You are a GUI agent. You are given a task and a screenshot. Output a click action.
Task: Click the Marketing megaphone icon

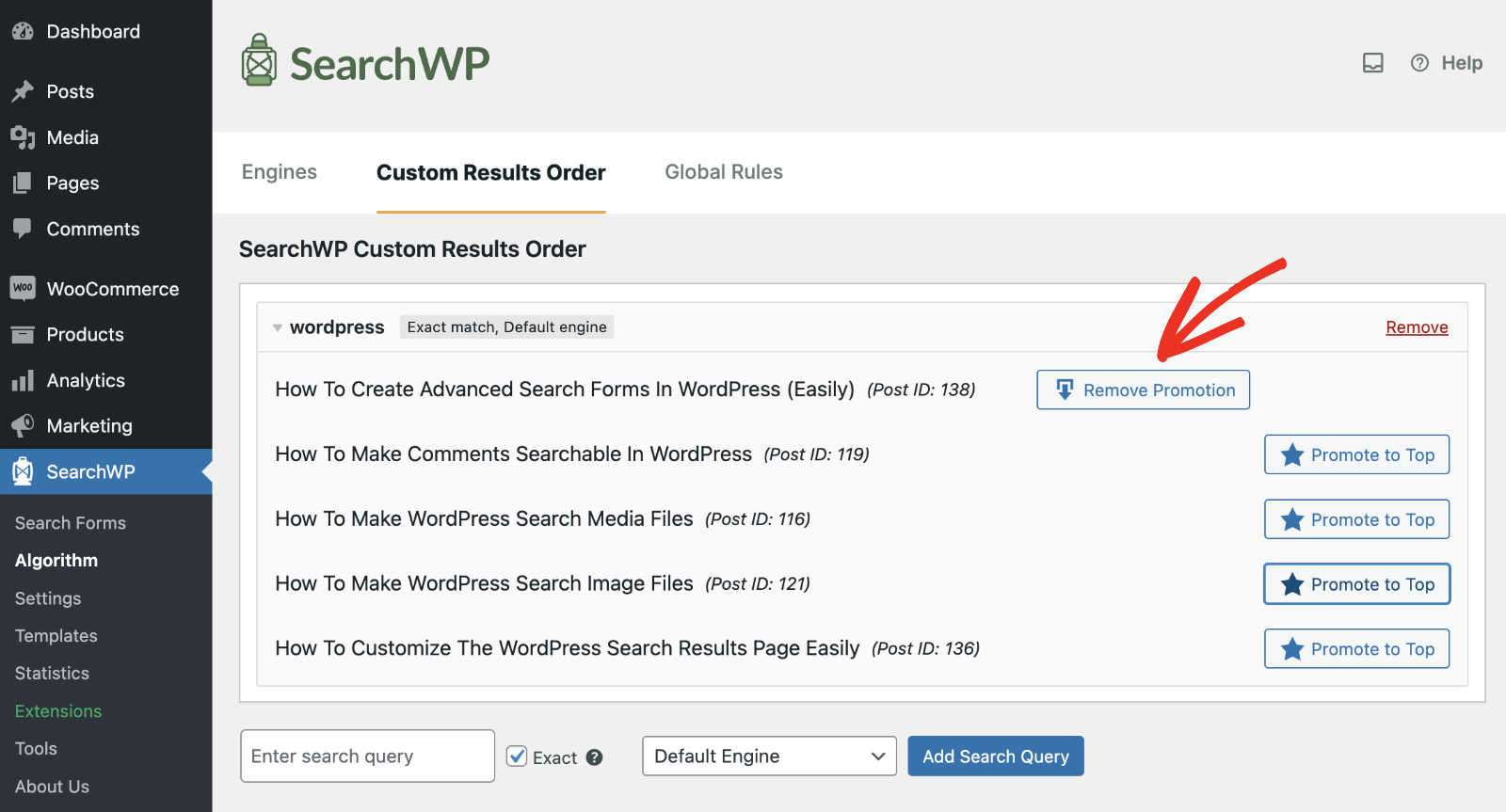[23, 425]
